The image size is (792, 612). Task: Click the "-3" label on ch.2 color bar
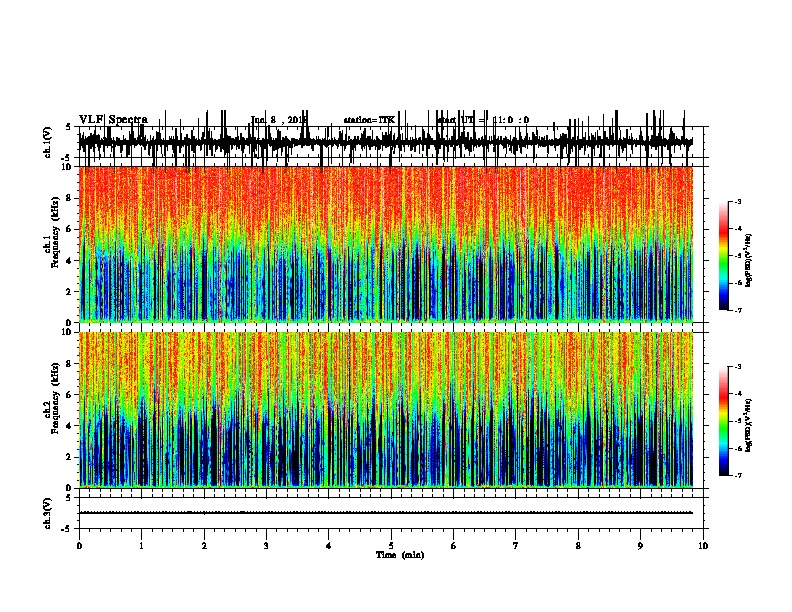coord(737,367)
